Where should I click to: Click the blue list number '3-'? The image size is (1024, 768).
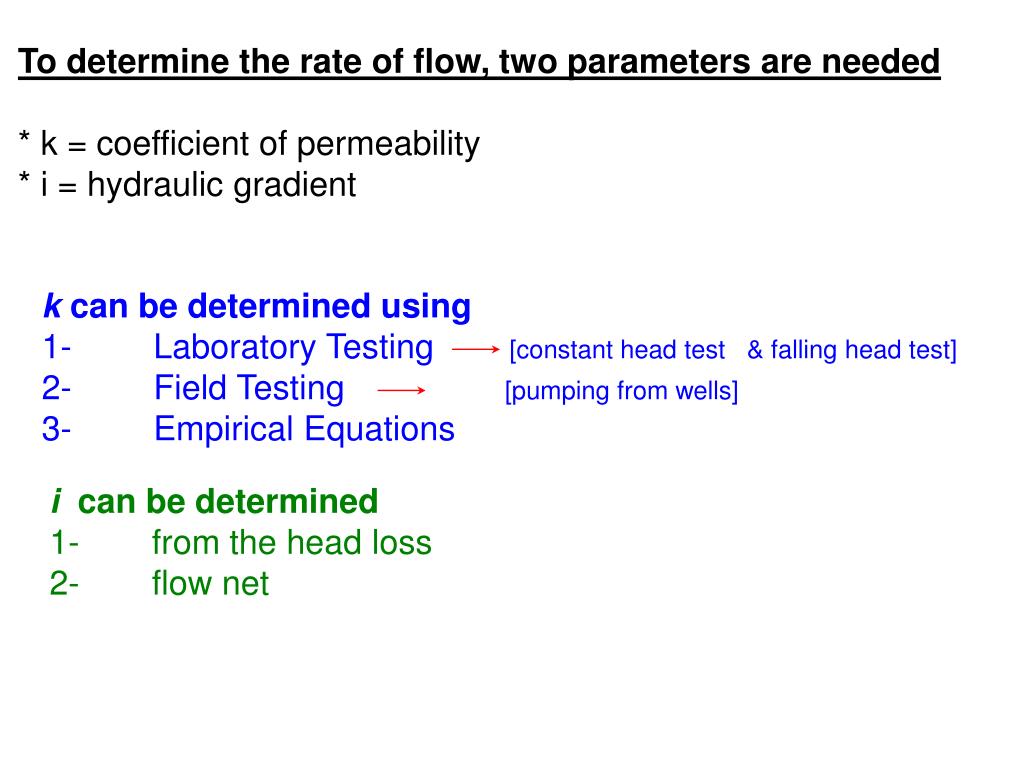point(57,430)
